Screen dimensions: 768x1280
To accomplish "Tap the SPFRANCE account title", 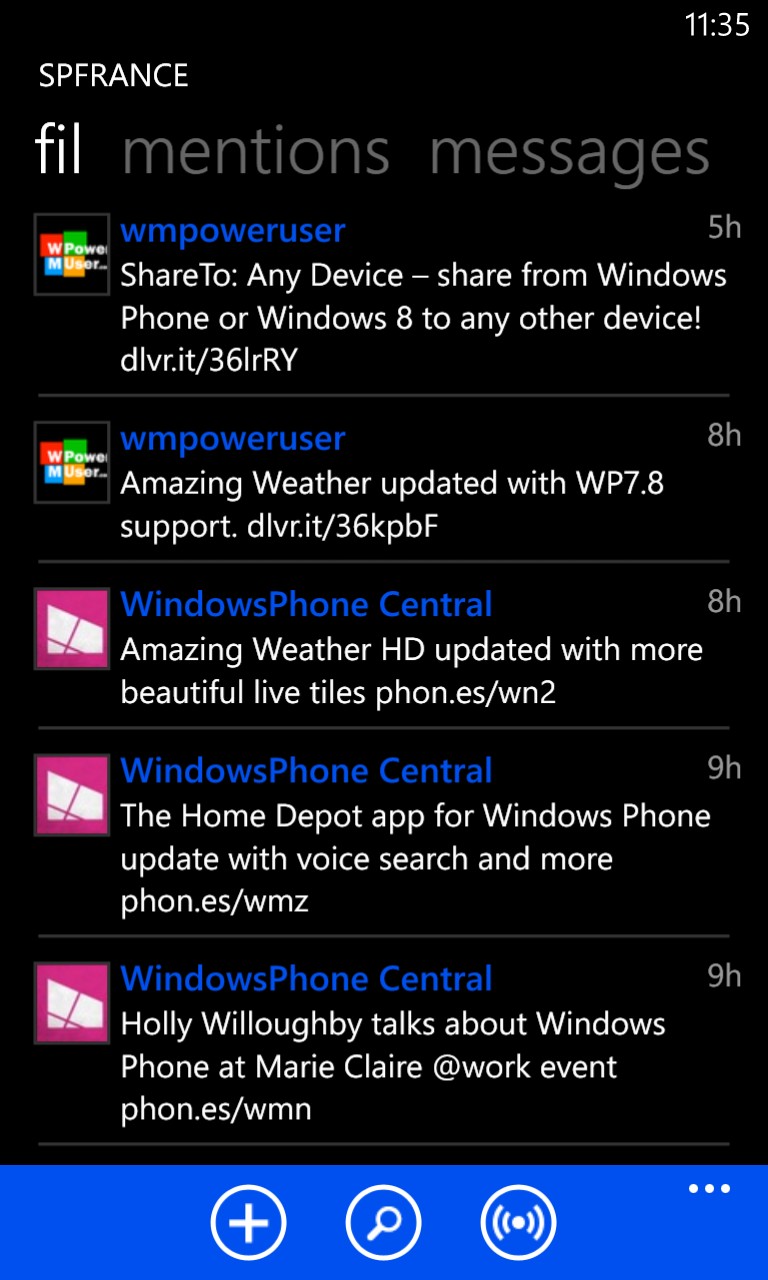I will pos(113,76).
